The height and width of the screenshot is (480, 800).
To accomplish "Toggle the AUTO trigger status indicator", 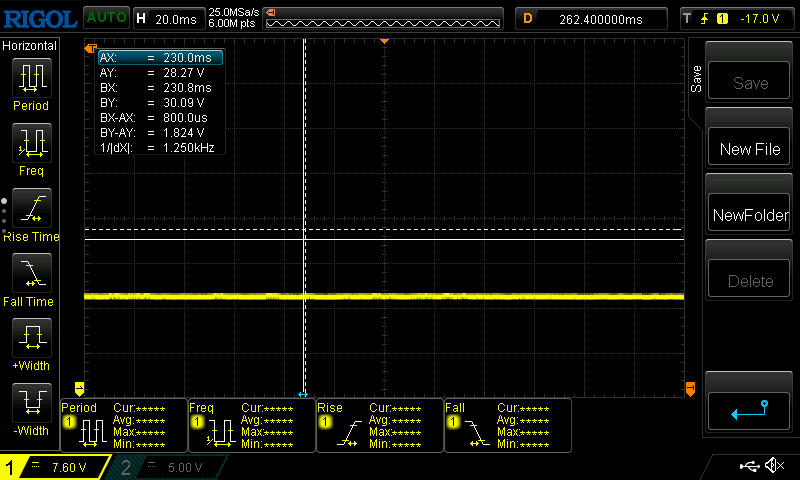I will (105, 18).
